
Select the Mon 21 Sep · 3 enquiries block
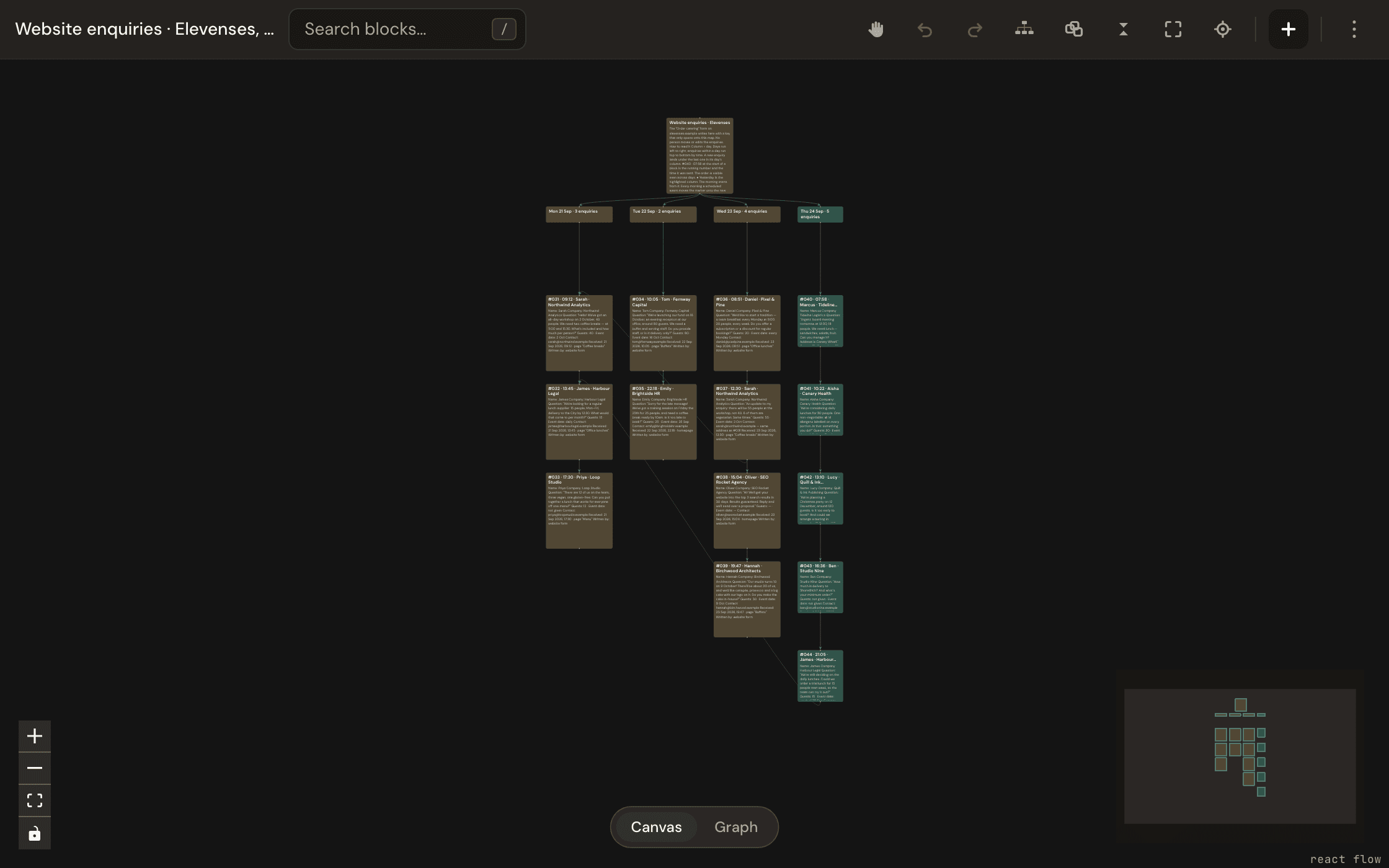click(579, 215)
